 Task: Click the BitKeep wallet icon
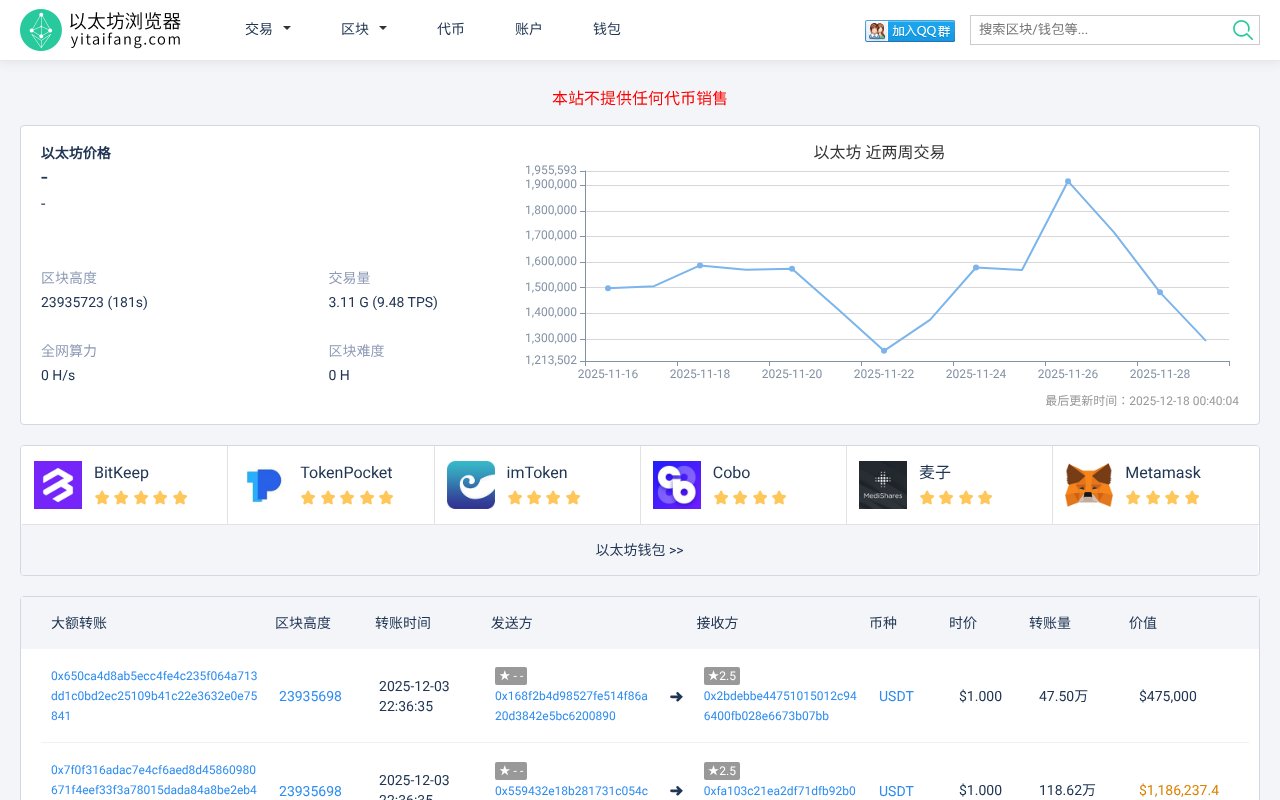(57, 484)
